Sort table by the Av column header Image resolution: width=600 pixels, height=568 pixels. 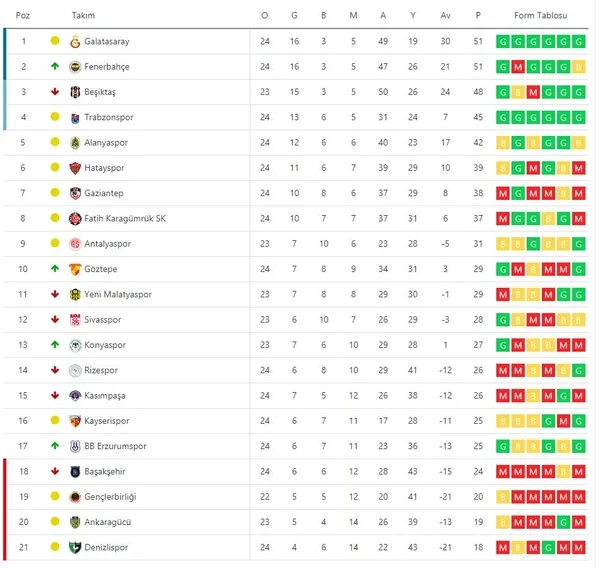point(445,16)
